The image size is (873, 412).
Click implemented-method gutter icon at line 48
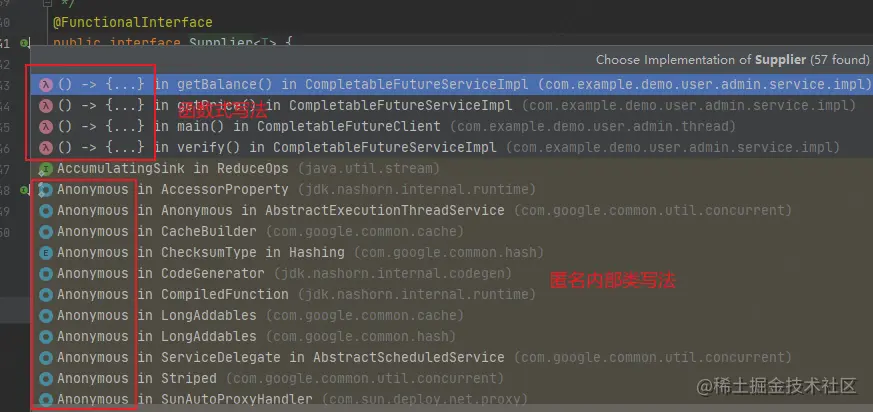coord(24,190)
